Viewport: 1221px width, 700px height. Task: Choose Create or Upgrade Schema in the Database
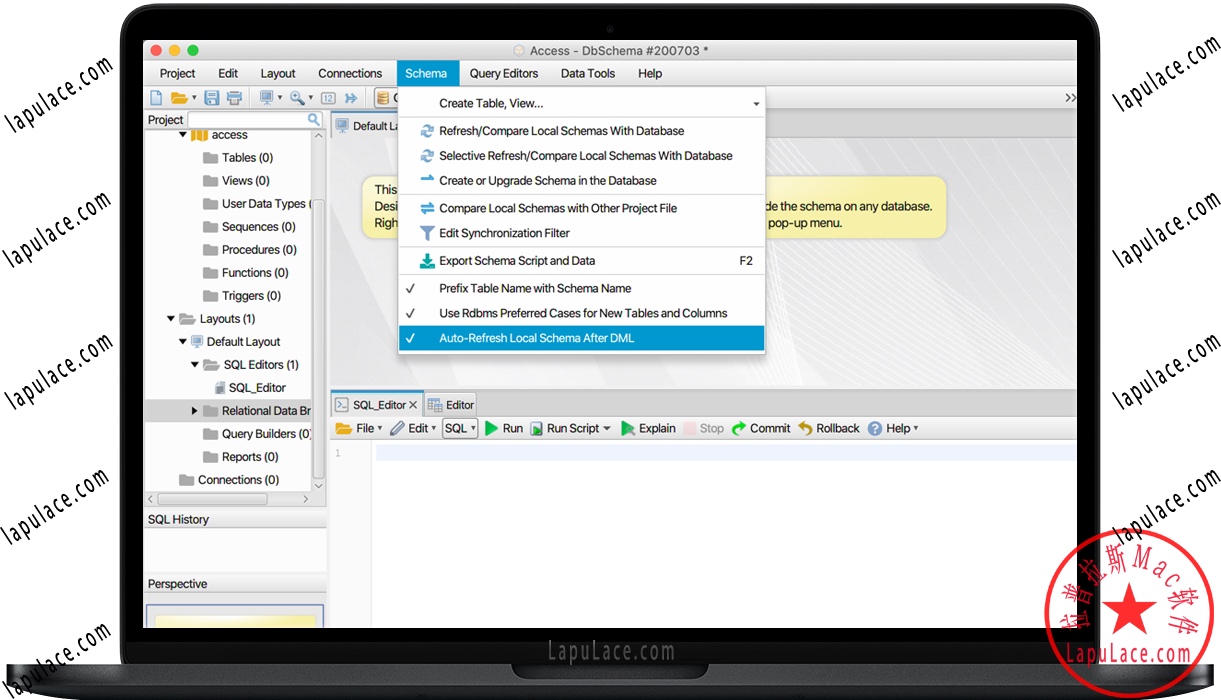click(x=581, y=181)
